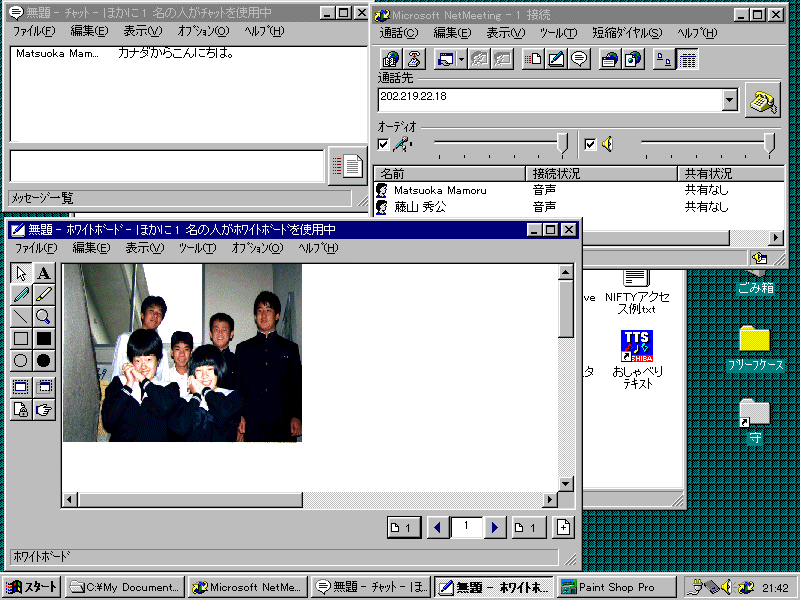The width and height of the screenshot is (800, 600).
Task: Click the chat message input box
Action: pyautogui.click(x=167, y=166)
